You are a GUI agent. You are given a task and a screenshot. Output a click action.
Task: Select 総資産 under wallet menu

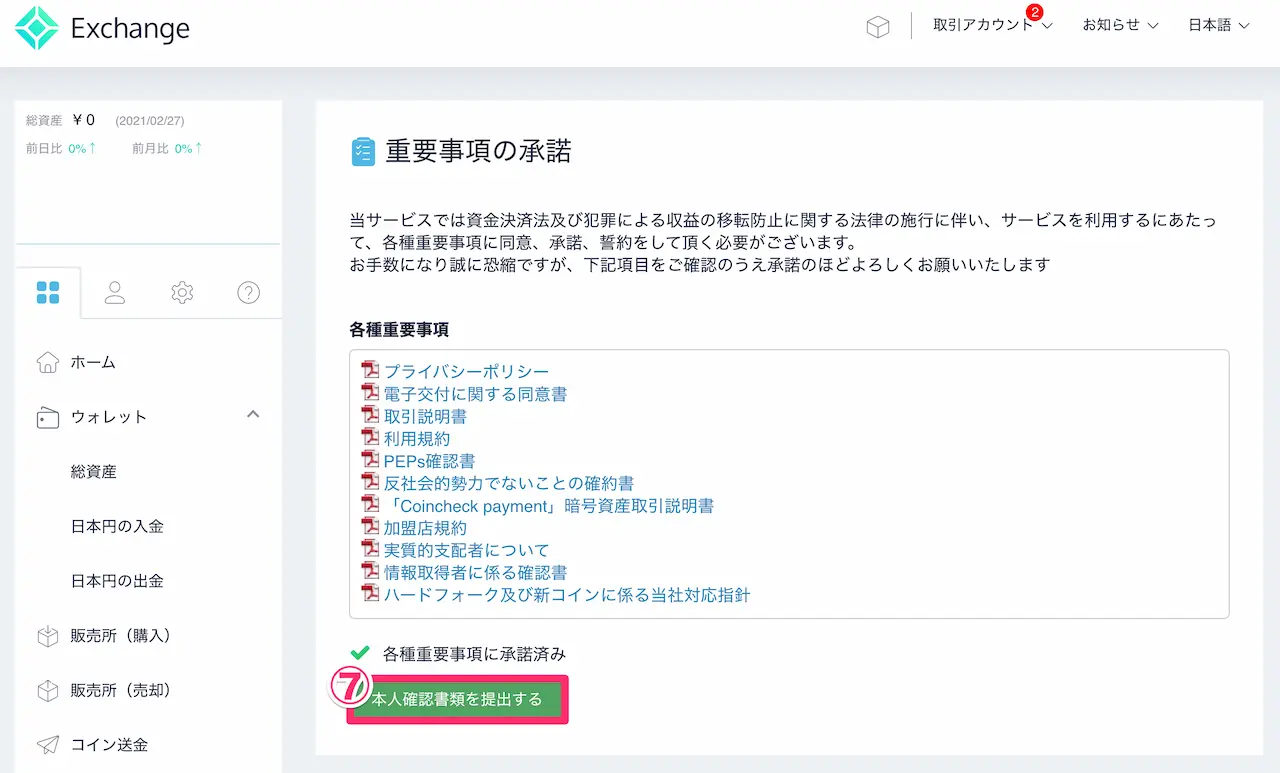(x=94, y=472)
